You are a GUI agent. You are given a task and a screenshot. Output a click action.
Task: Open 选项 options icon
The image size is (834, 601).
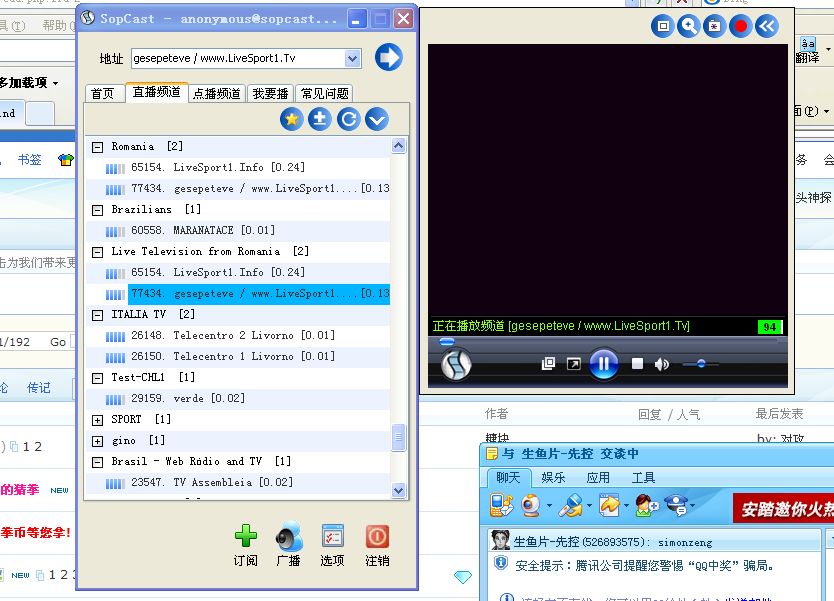(332, 536)
